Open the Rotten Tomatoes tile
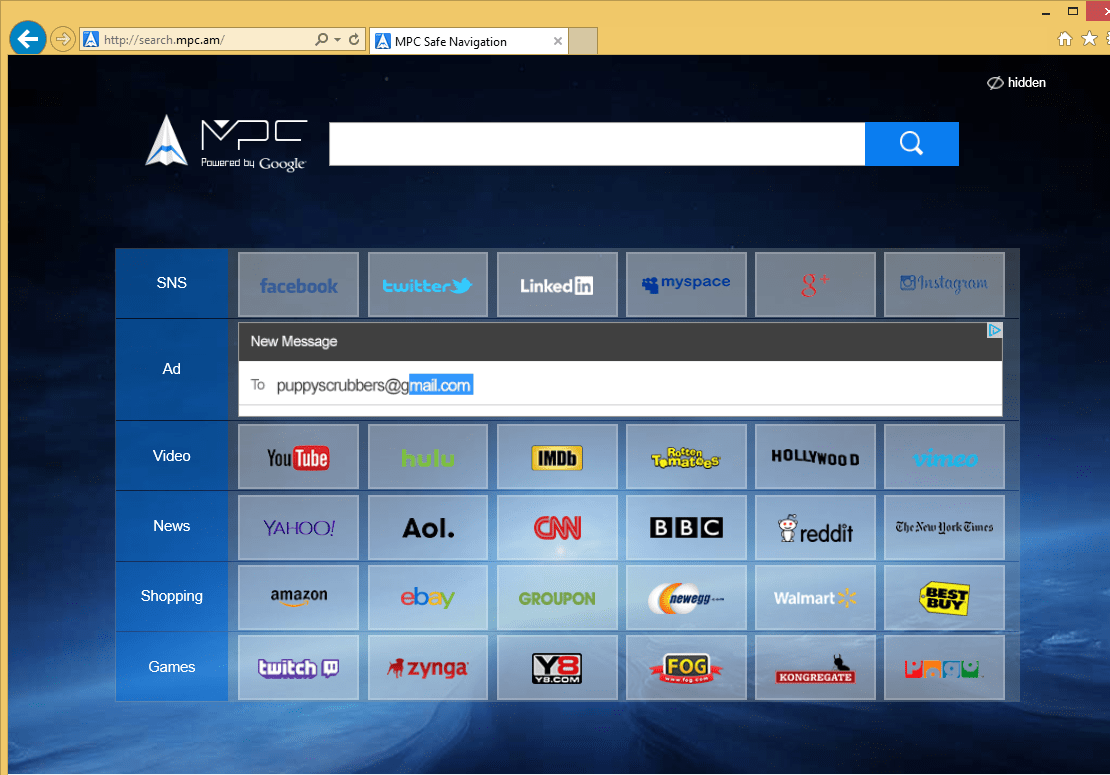 click(x=686, y=457)
